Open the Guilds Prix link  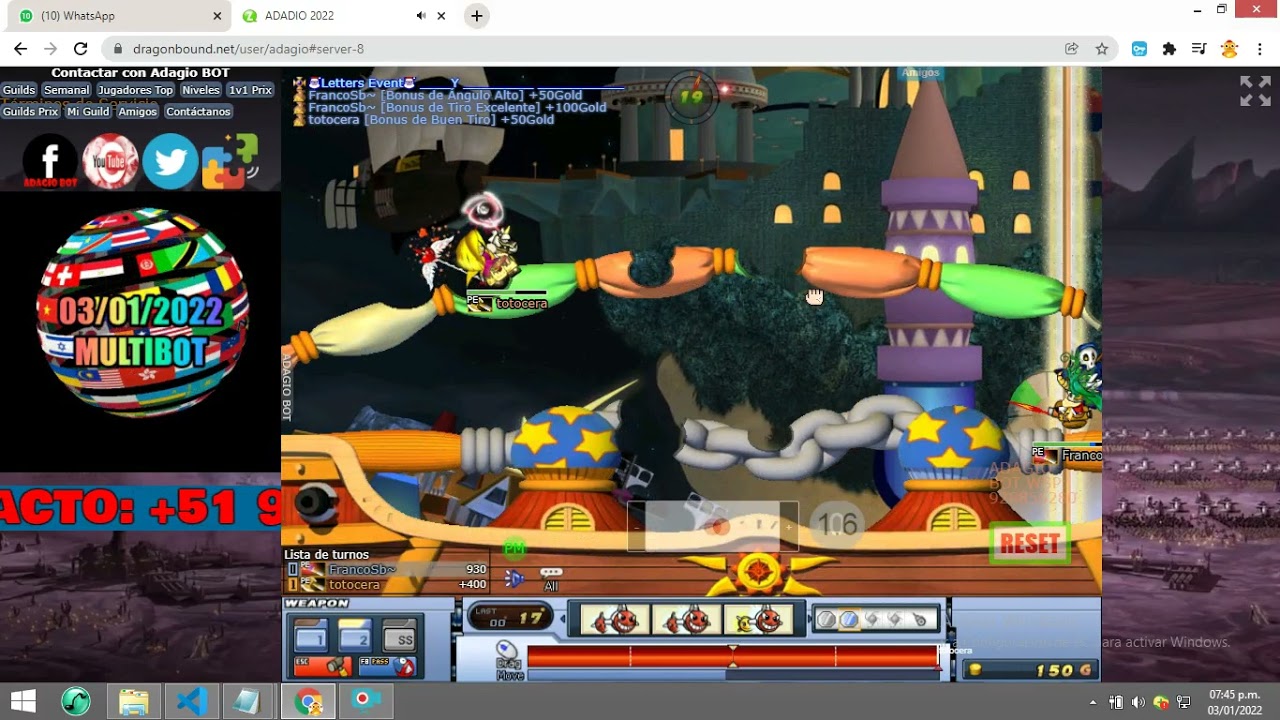(x=30, y=111)
